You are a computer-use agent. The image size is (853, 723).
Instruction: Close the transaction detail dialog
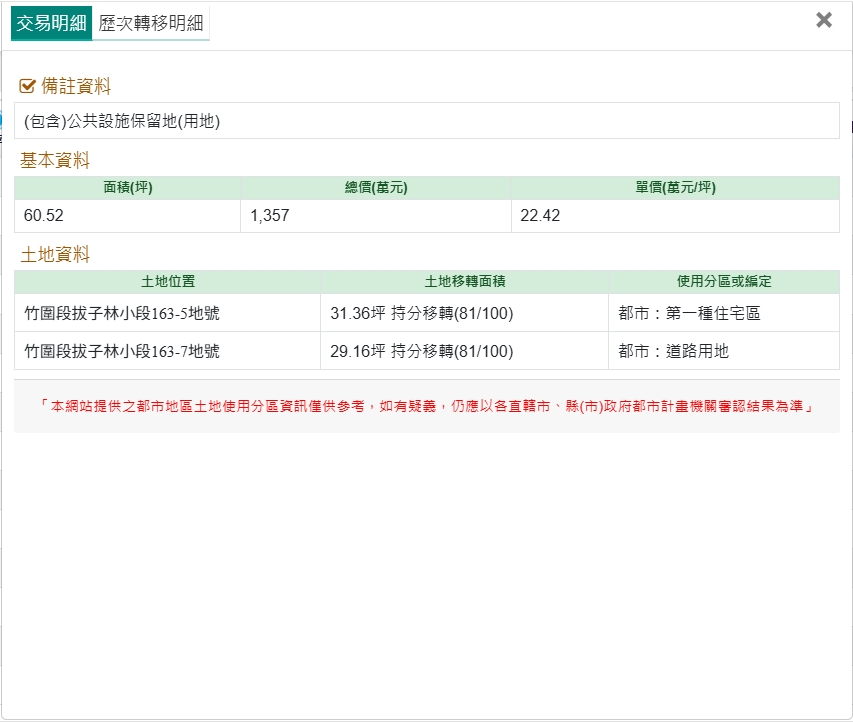[824, 20]
